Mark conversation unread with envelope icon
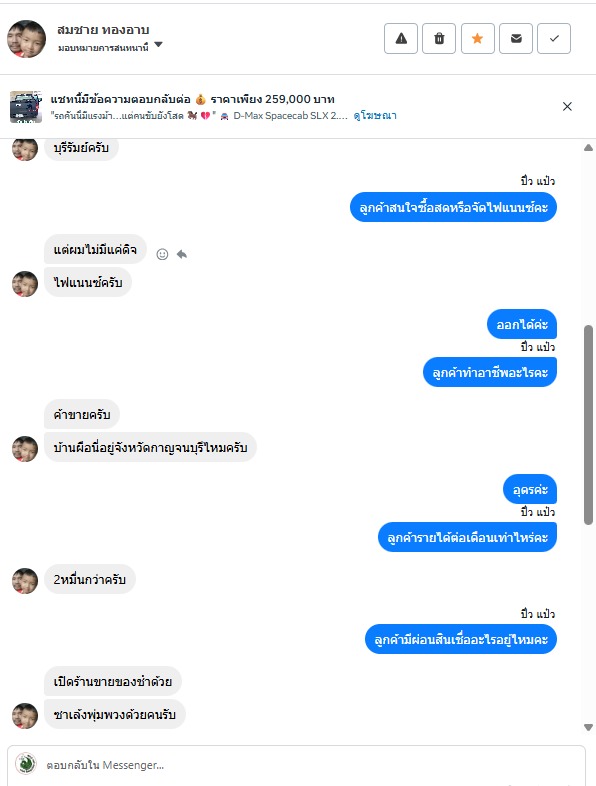Image resolution: width=596 pixels, height=786 pixels. (516, 39)
